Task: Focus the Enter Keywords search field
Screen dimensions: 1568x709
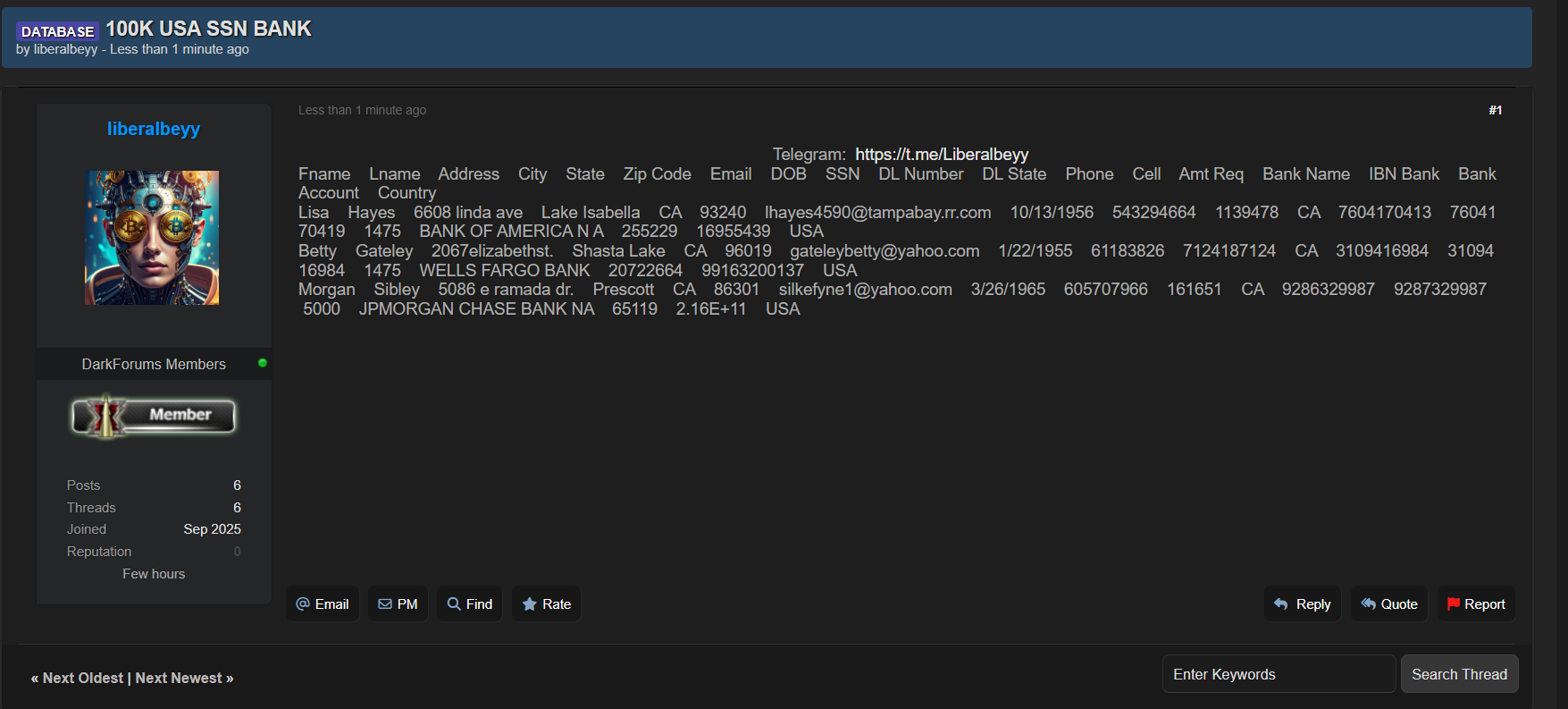Action: coord(1279,674)
